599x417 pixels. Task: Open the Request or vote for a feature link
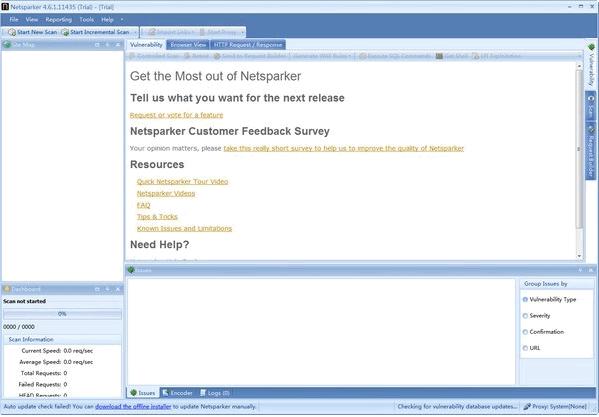tap(176, 115)
